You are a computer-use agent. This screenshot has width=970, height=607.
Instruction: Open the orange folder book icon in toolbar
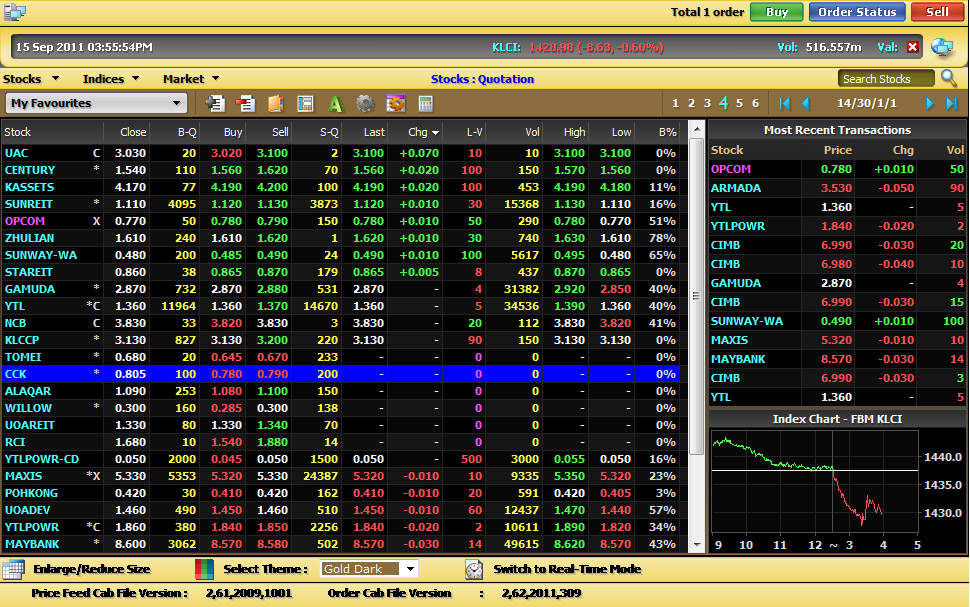click(275, 103)
